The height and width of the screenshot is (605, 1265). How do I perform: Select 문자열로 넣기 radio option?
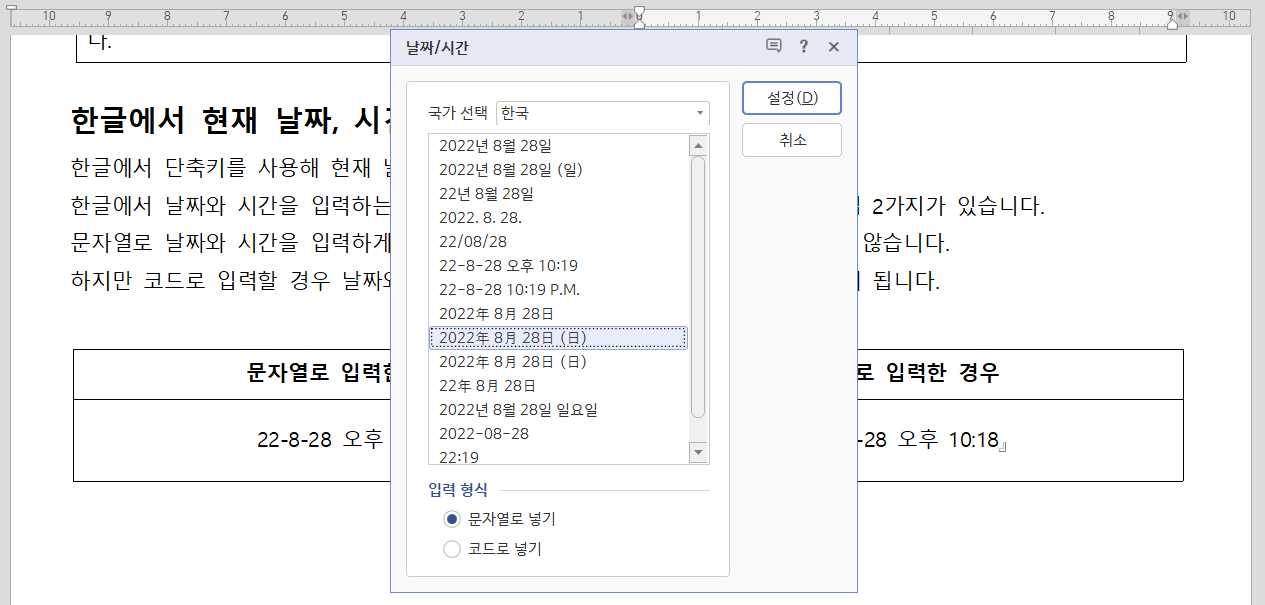click(x=499, y=519)
